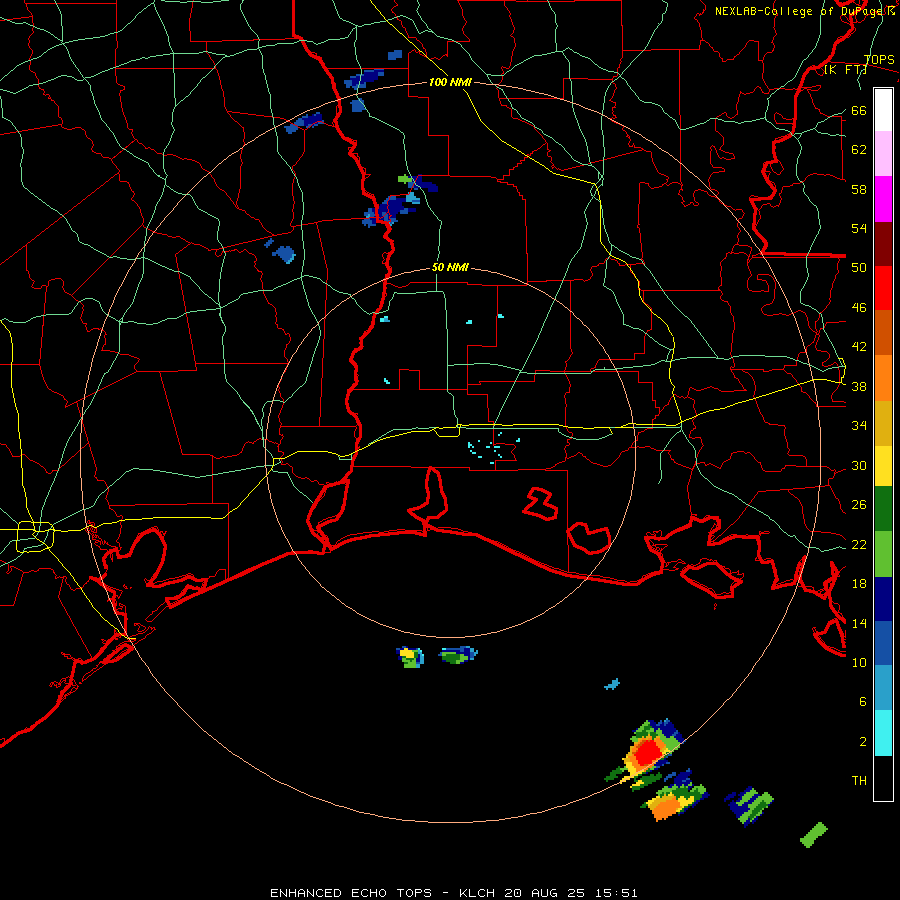The height and width of the screenshot is (900, 900).
Task: Select the magenta swatch on the color scale
Action: (x=883, y=199)
